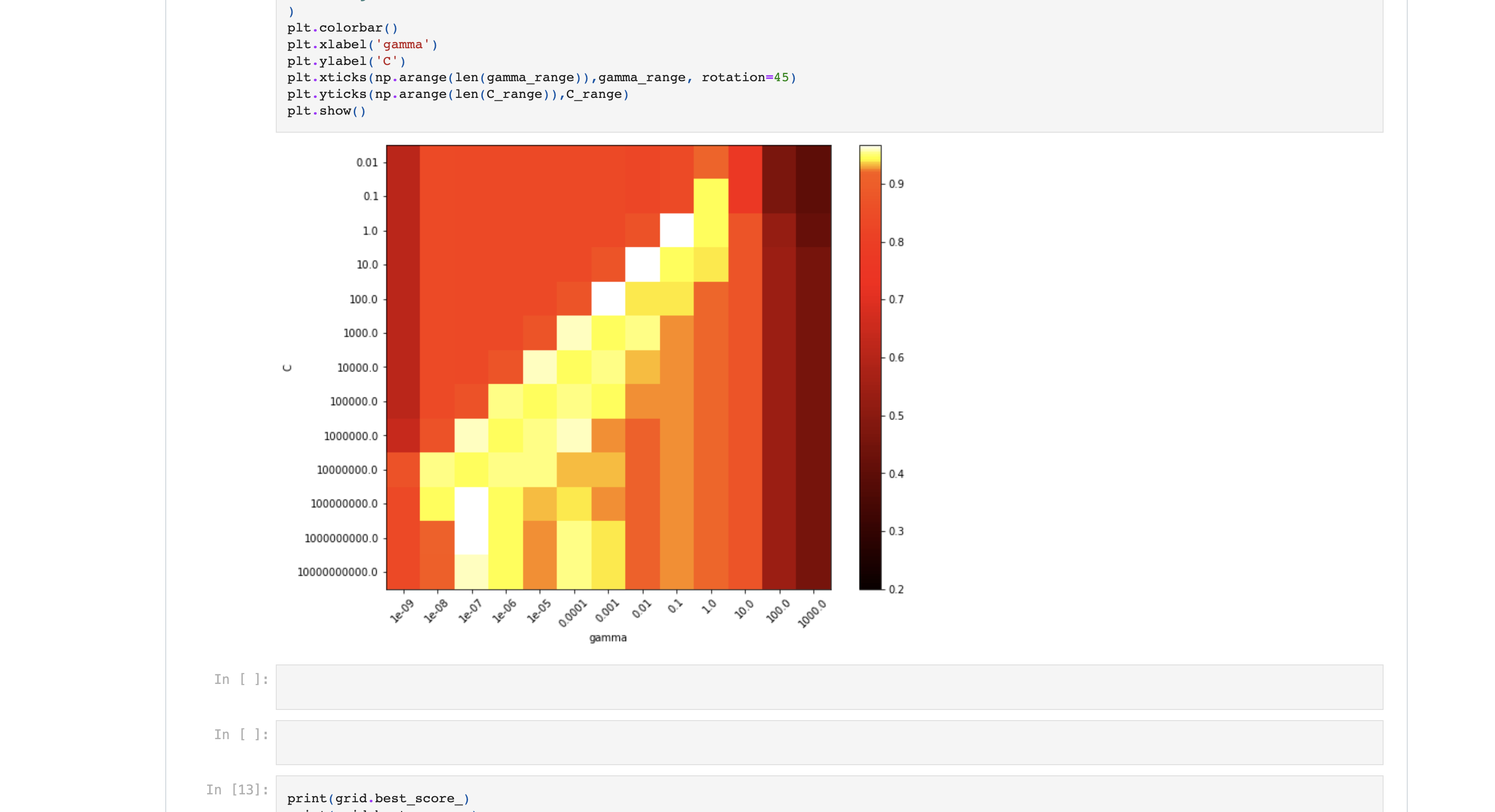Click the 0.2 colorbar tick label
The width and height of the screenshot is (1495, 812).
click(896, 589)
